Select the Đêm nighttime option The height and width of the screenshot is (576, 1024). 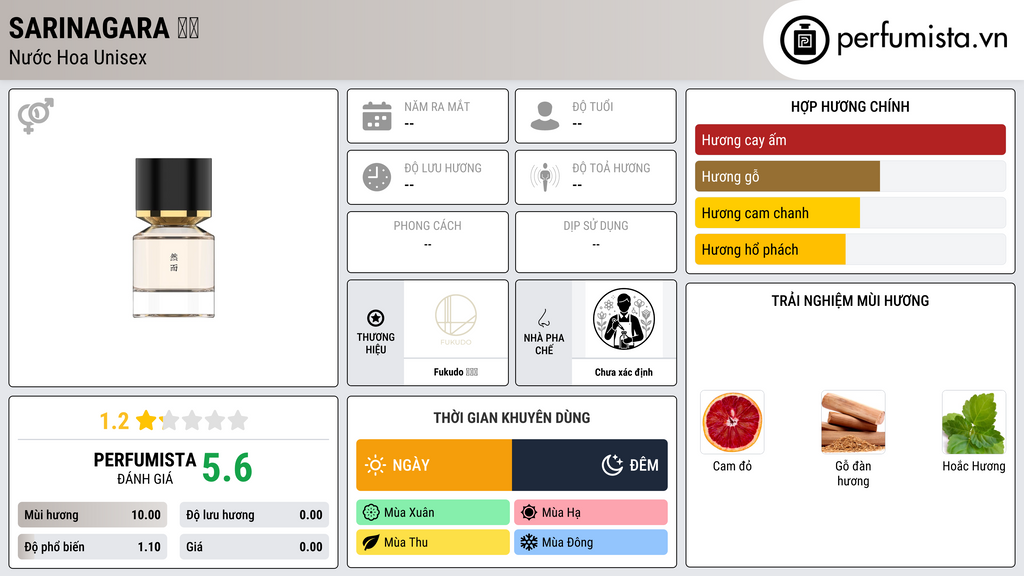[590, 465]
